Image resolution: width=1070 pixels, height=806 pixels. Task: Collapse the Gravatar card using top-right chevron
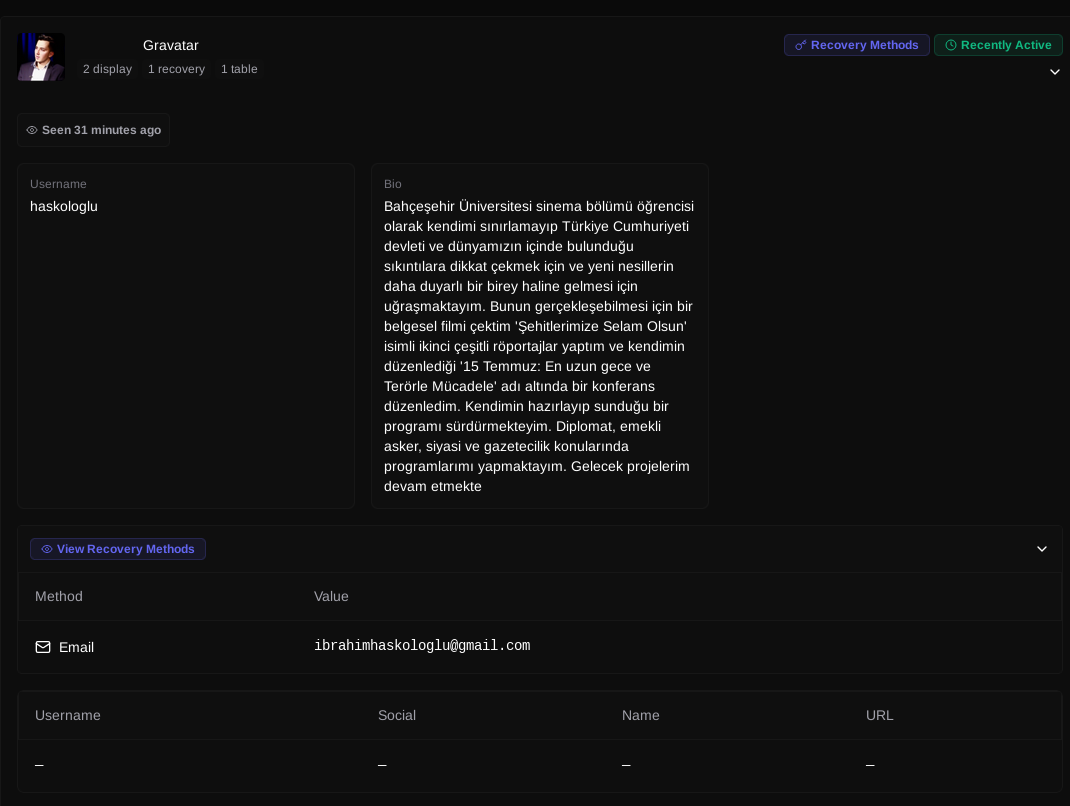click(1054, 72)
